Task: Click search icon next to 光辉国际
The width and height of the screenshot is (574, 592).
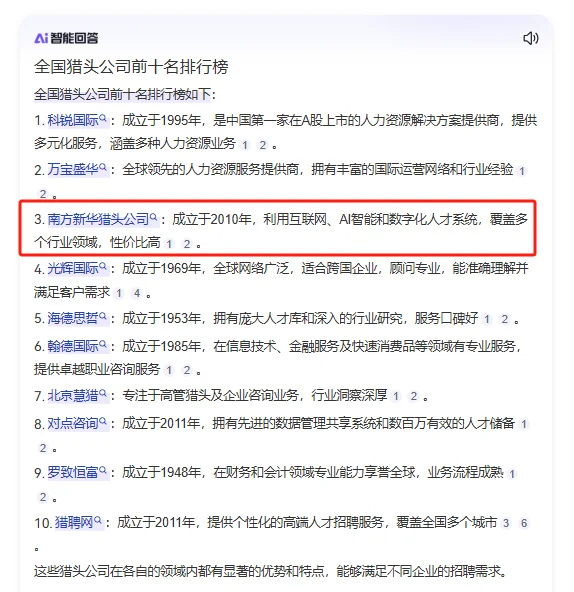Action: coord(103,266)
